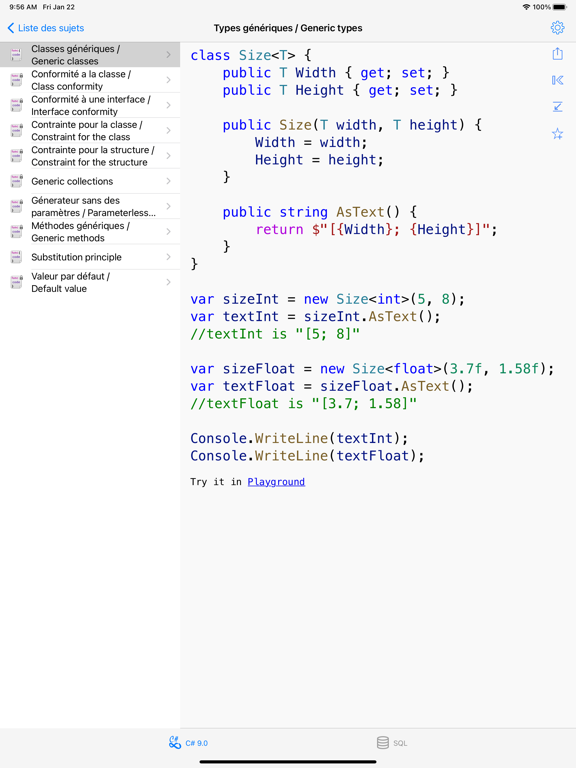Click the Conformité a la classe document icon

17,80
